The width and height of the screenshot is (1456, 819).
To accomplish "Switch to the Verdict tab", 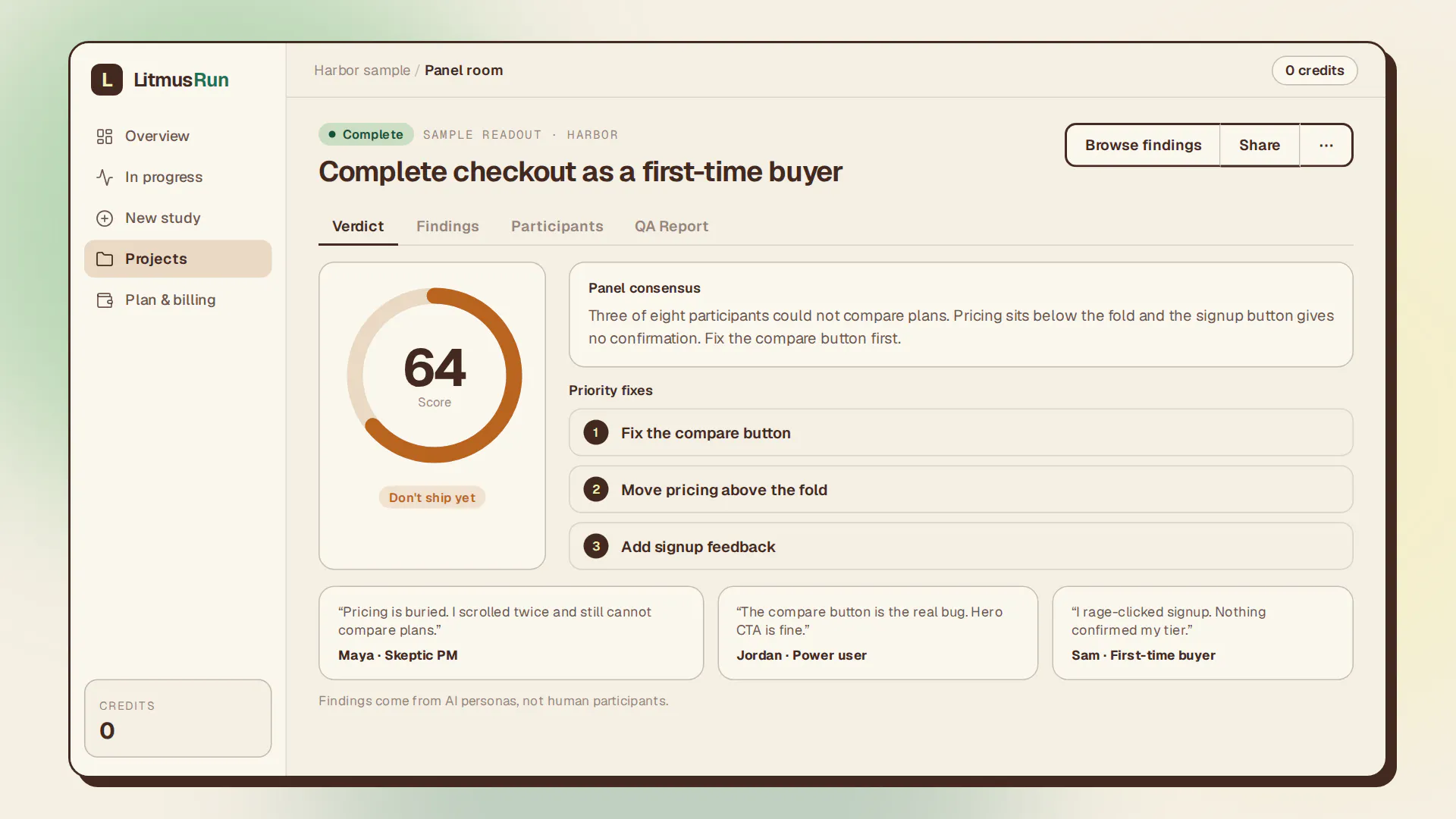I will 358,226.
